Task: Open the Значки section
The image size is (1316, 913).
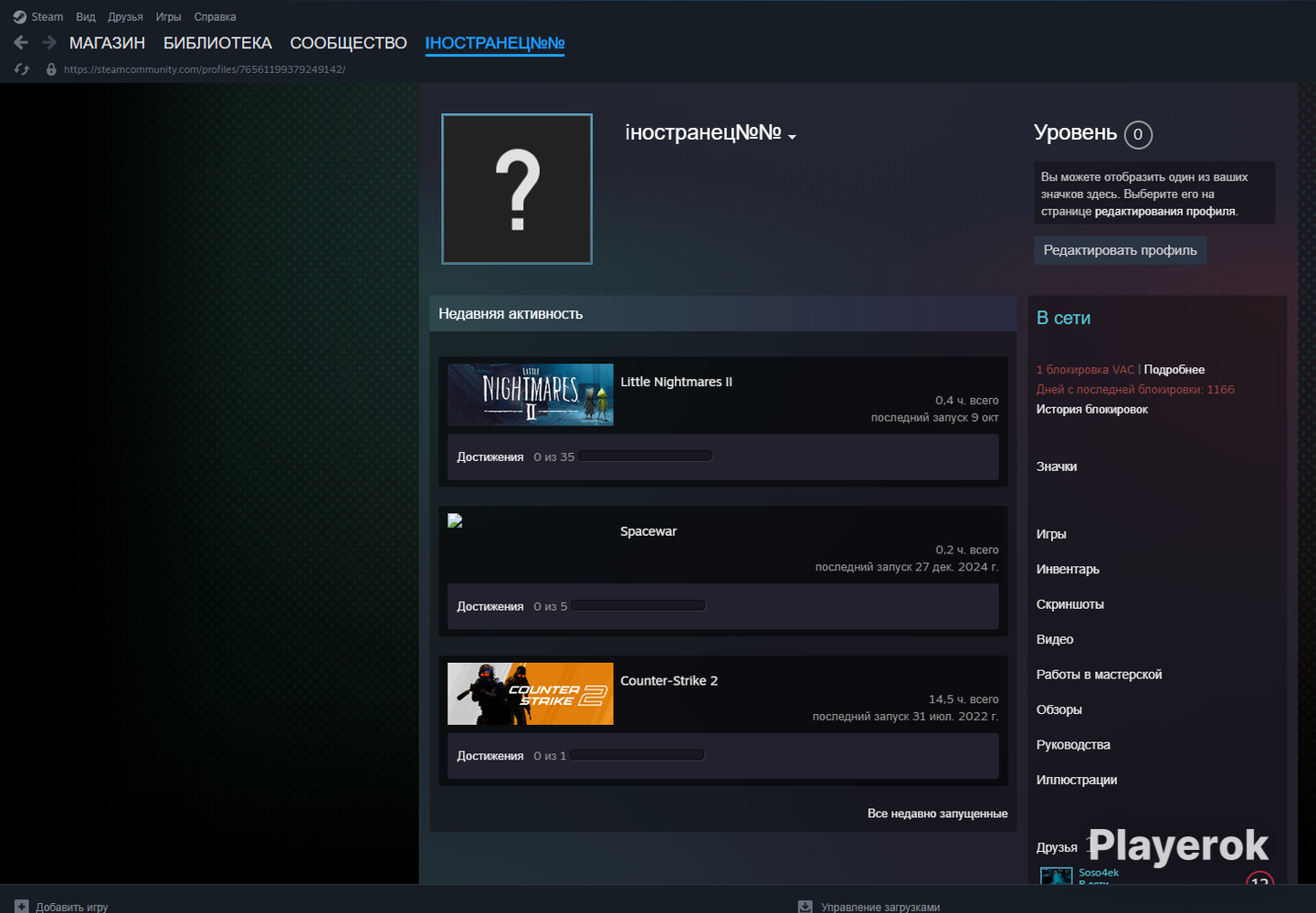Action: pos(1057,467)
